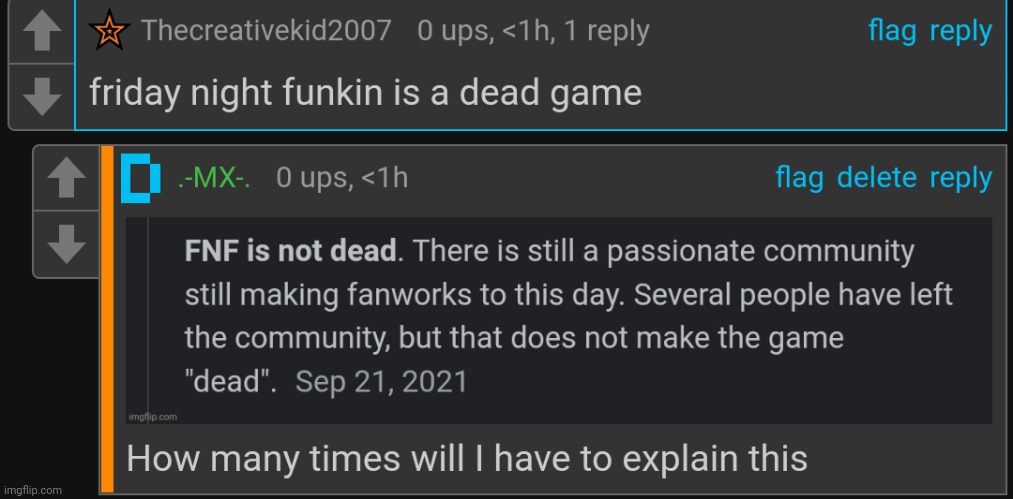Screen dimensions: 1013x499
Task: Click the 'Sep 21, 2021' date
Action: 381,383
